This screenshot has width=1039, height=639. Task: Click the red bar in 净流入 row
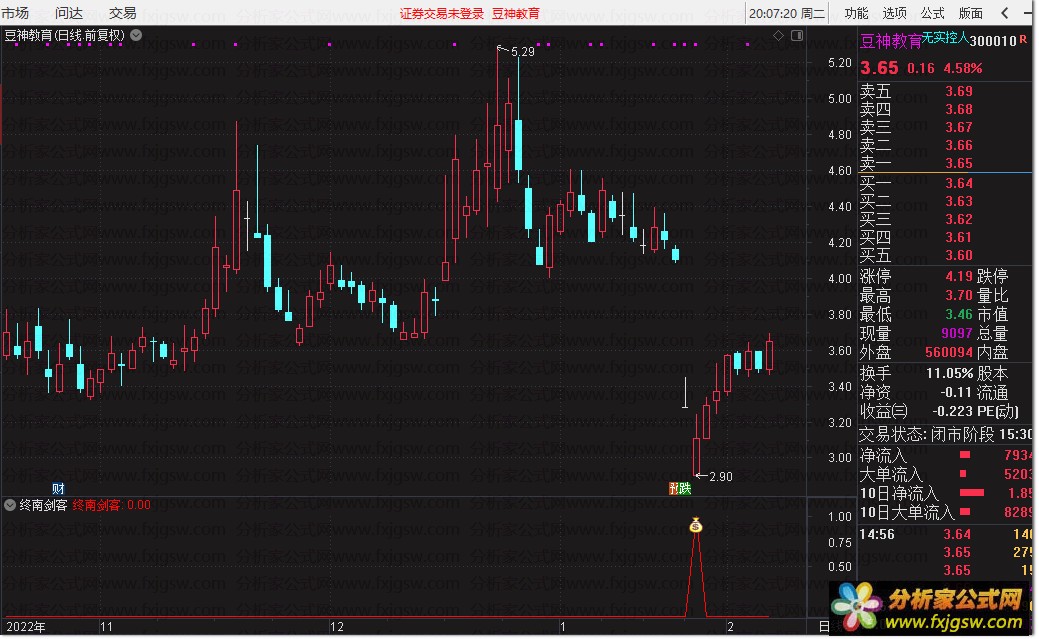coord(965,455)
